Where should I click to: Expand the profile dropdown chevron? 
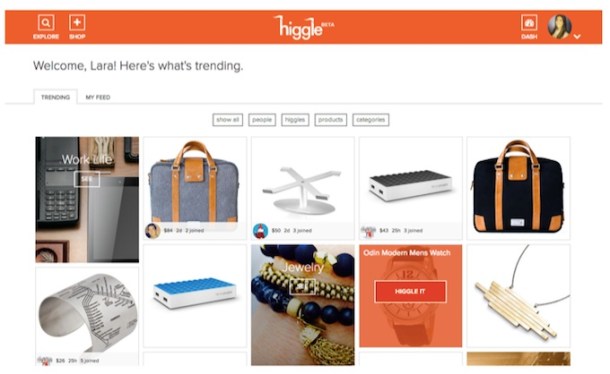tap(577, 36)
